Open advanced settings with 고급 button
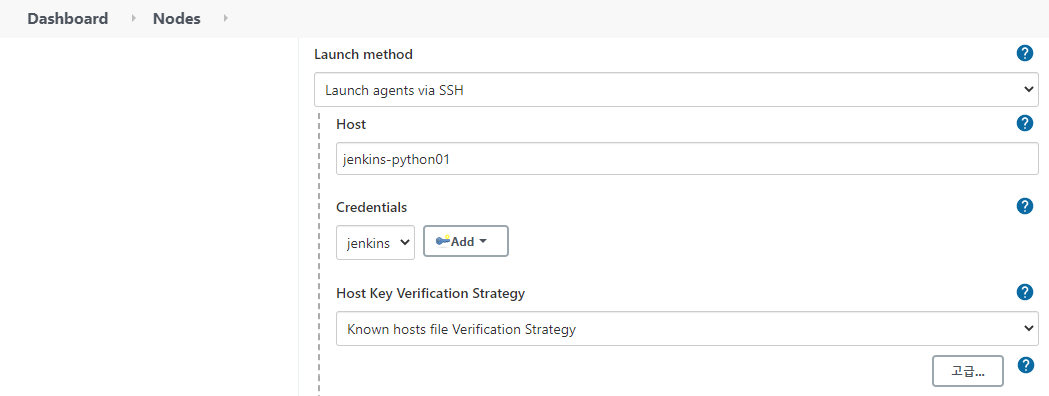 click(967, 371)
